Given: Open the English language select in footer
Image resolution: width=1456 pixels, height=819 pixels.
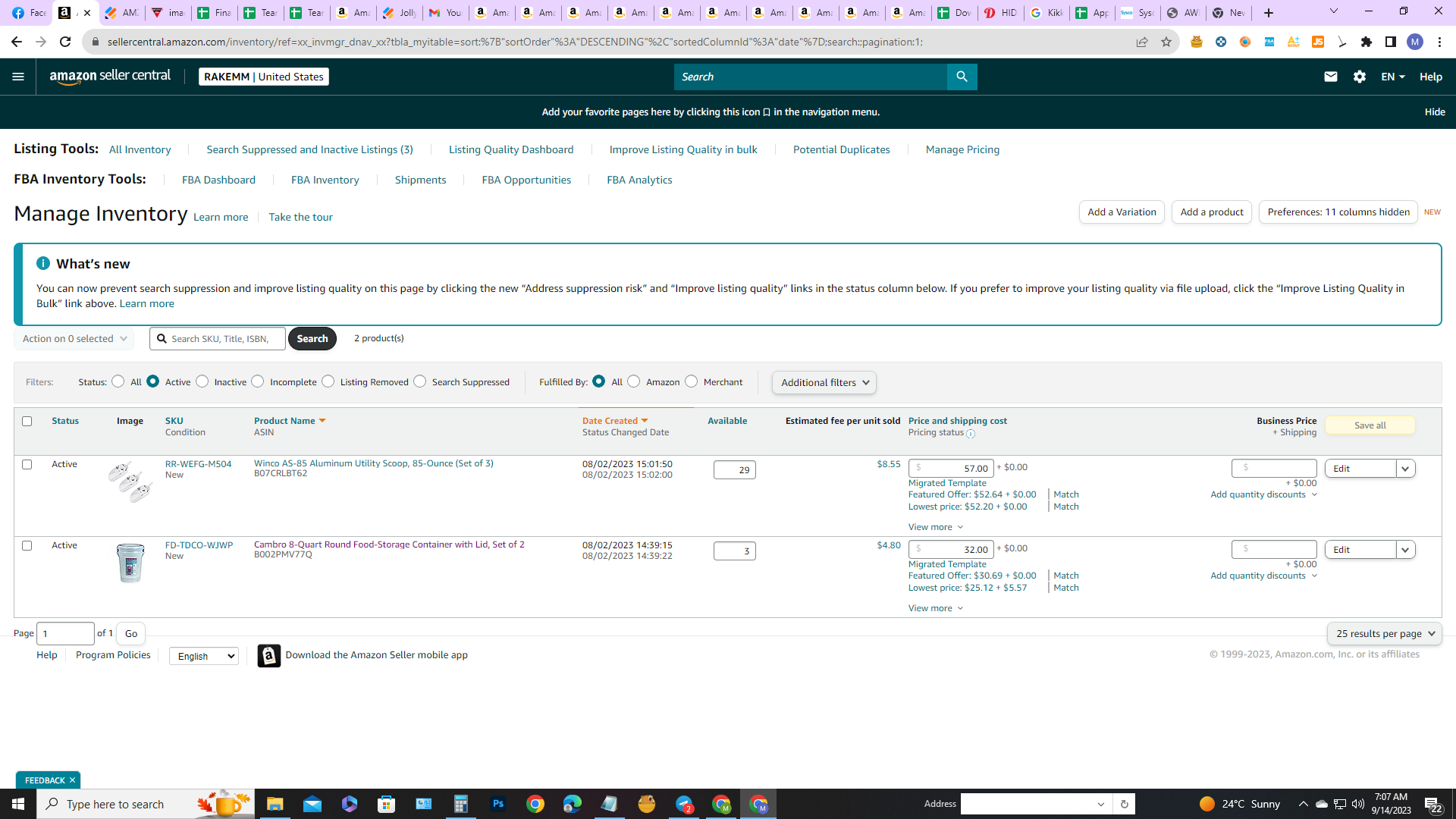Looking at the screenshot, I should [x=204, y=656].
